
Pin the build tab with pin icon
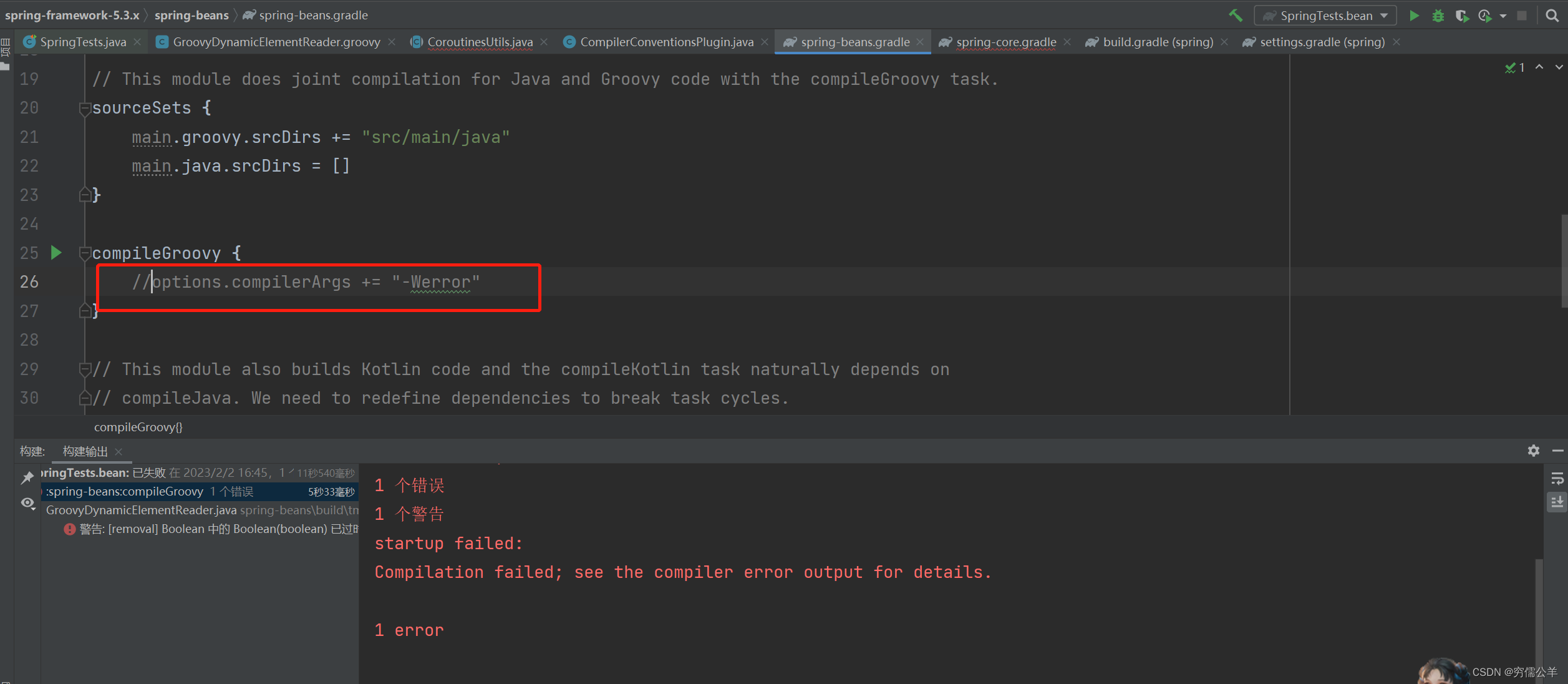(27, 478)
